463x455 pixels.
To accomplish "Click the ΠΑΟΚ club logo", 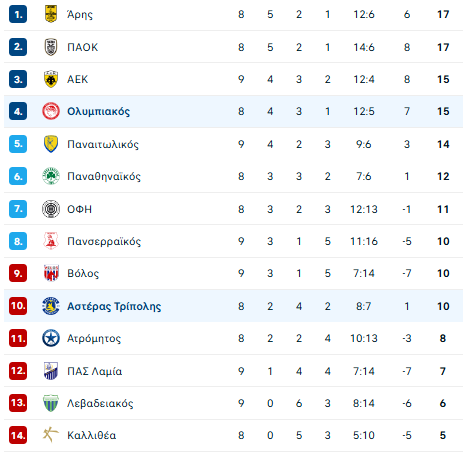I will 51,47.
